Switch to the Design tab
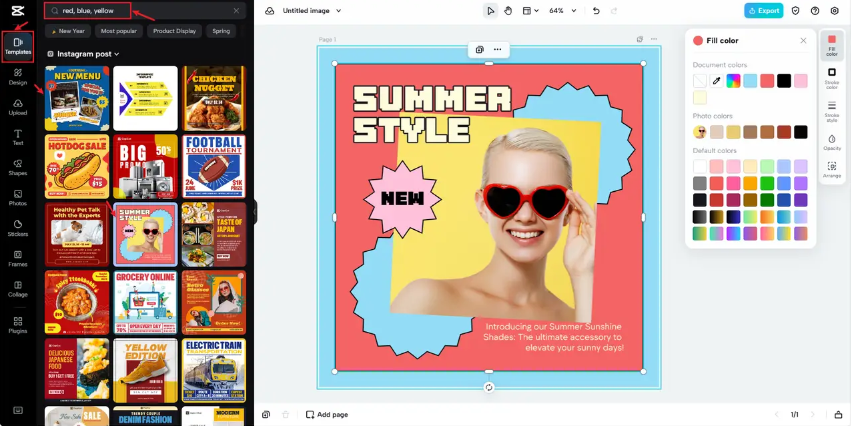 coord(18,76)
